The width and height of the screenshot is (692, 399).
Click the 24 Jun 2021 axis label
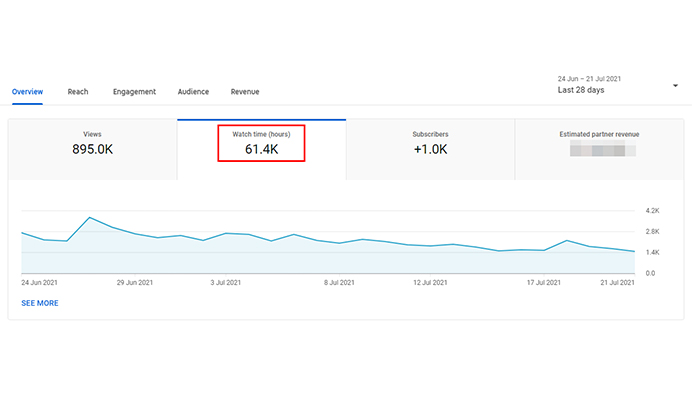39,282
